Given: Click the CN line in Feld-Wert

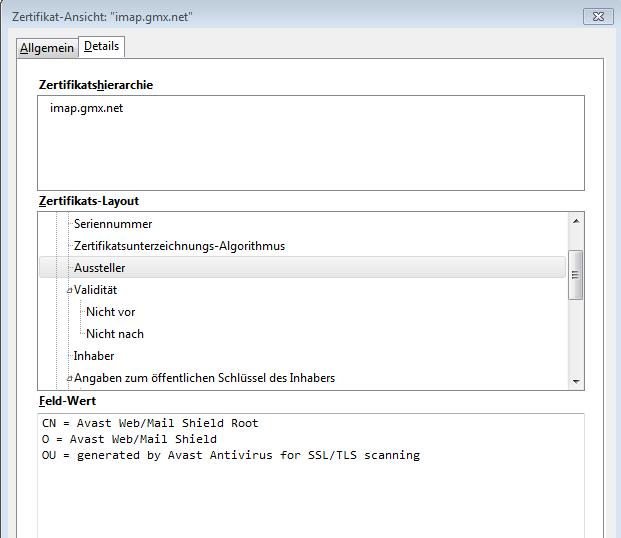Looking at the screenshot, I should (143, 423).
